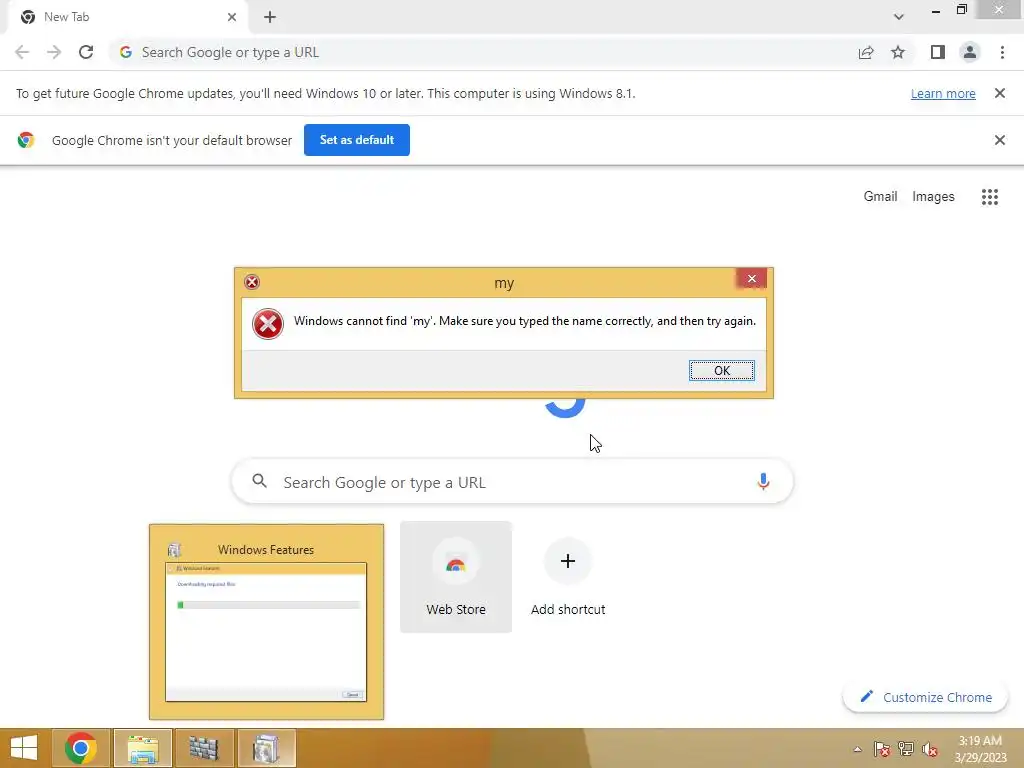Click the firewall brick wall taskbar icon
This screenshot has height=768, width=1024.
[x=204, y=748]
